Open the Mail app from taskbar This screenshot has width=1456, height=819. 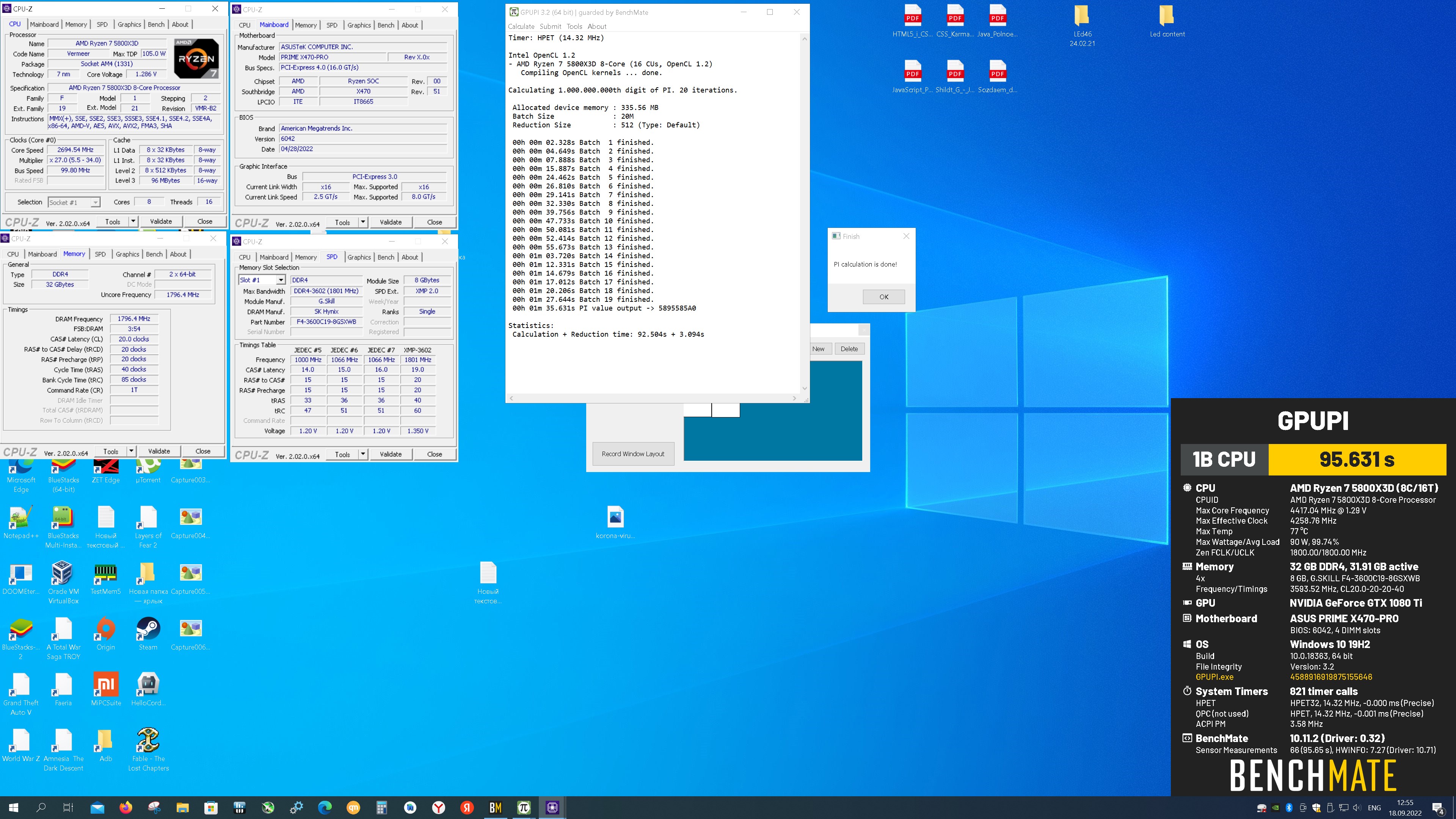[97, 808]
